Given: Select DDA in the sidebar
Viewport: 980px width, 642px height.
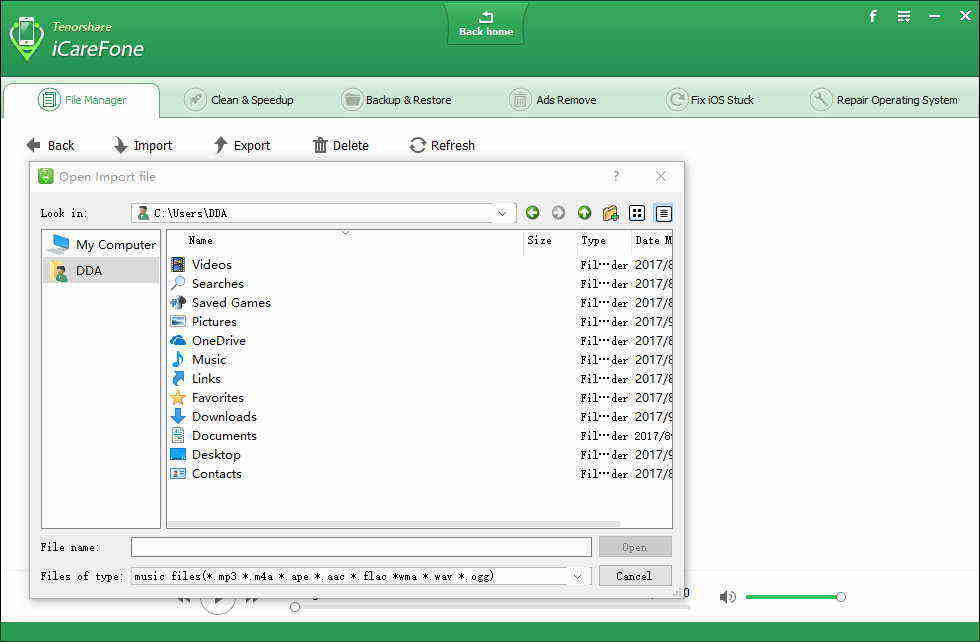Looking at the screenshot, I should [101, 271].
